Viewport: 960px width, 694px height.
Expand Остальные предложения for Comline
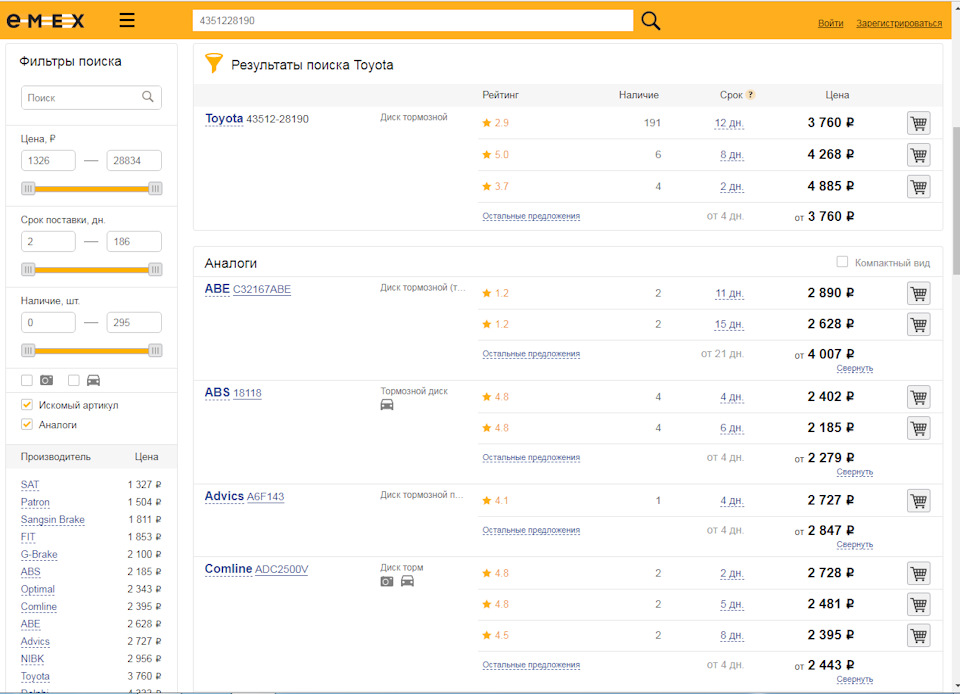coord(531,665)
